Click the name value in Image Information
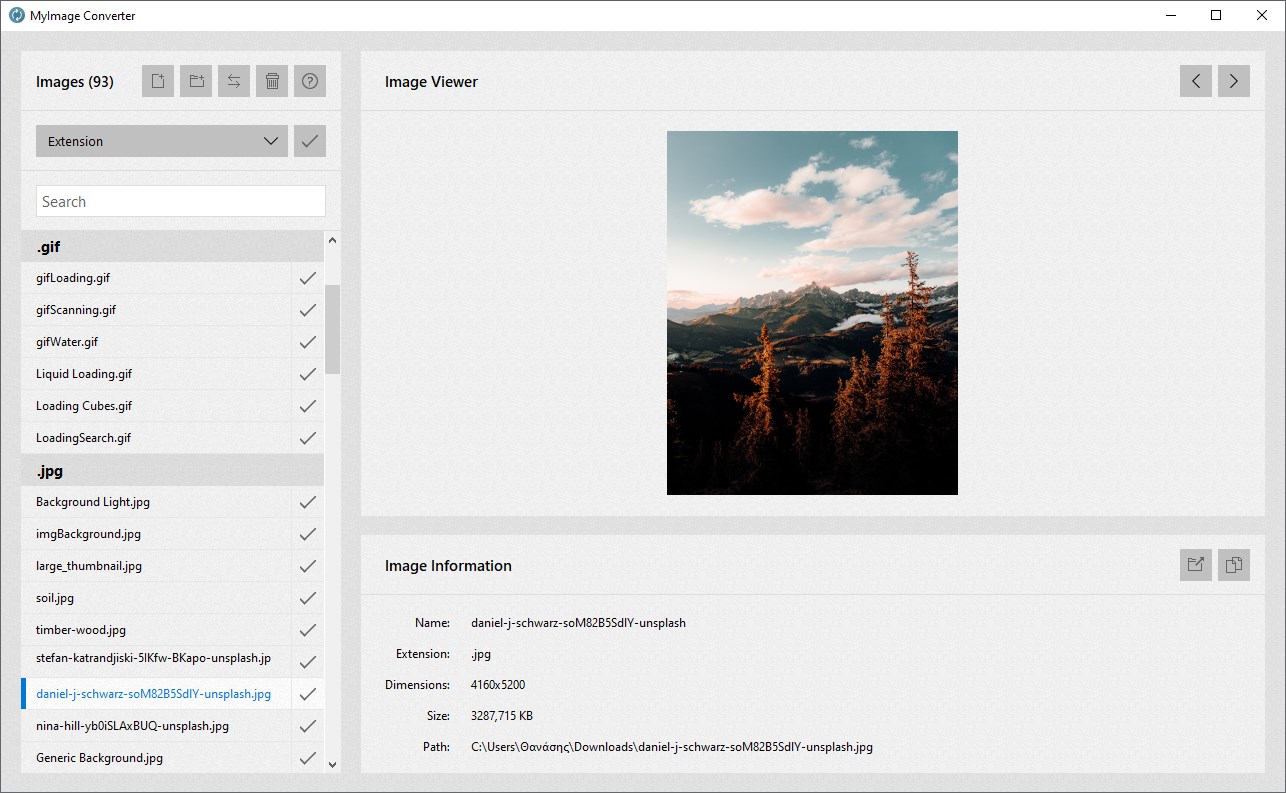1286x793 pixels. click(579, 623)
